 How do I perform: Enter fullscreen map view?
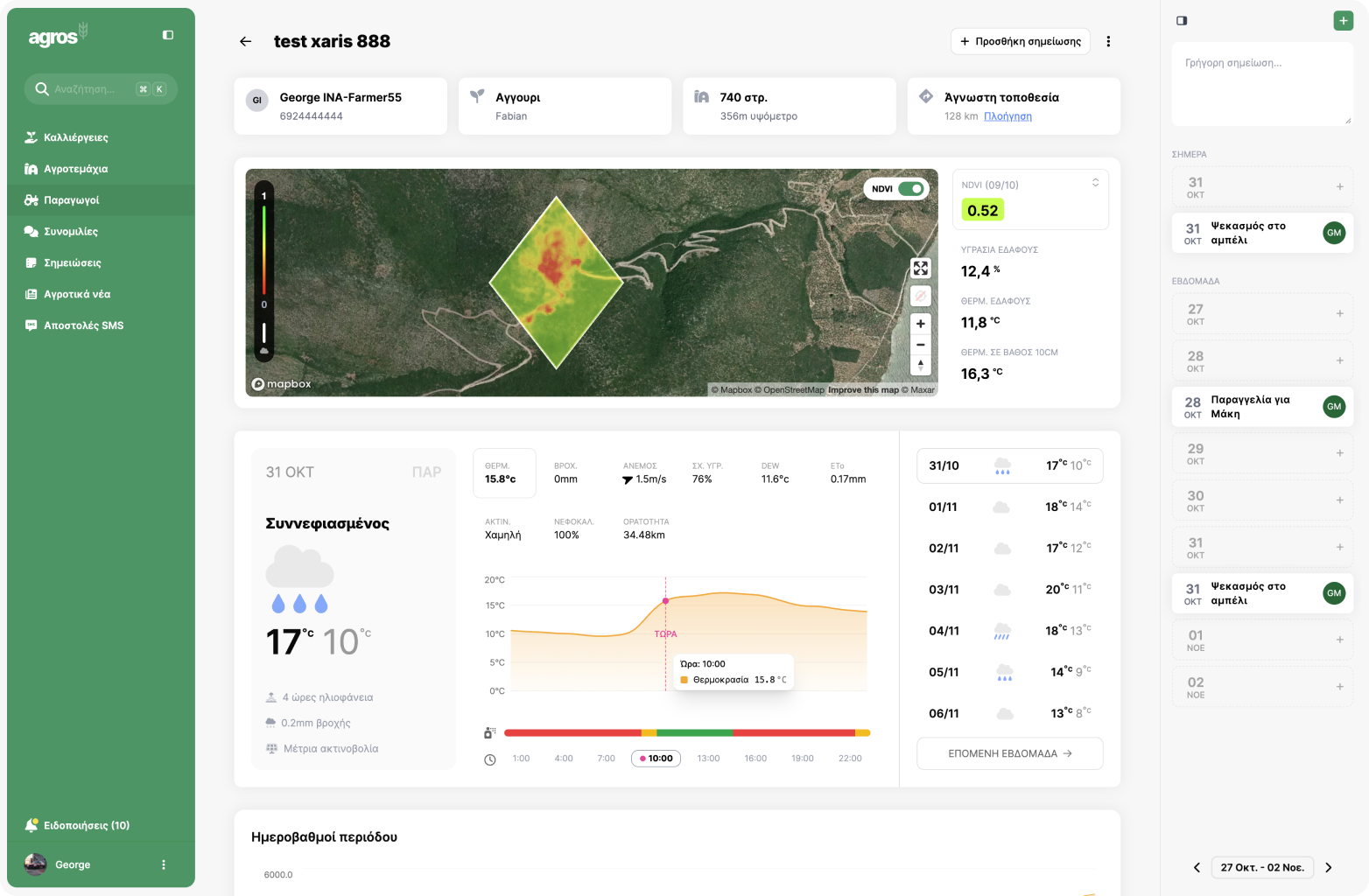click(x=920, y=269)
